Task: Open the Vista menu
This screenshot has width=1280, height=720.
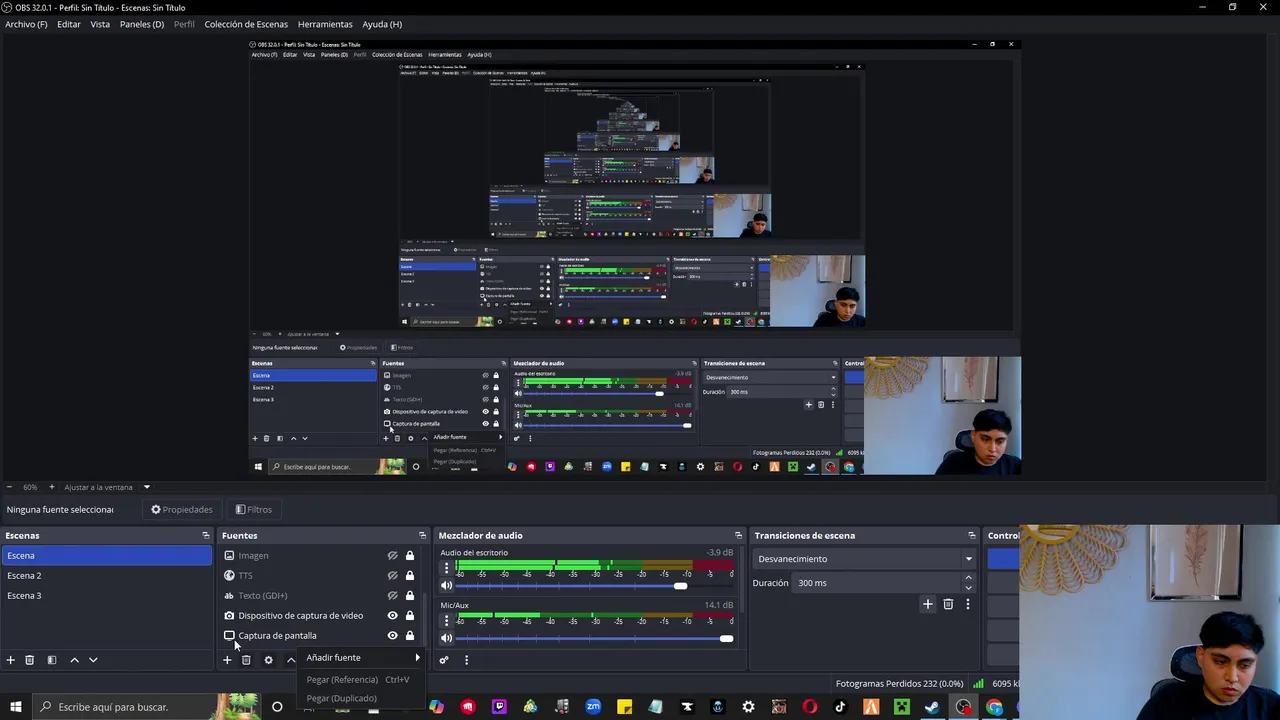Action: click(x=100, y=24)
